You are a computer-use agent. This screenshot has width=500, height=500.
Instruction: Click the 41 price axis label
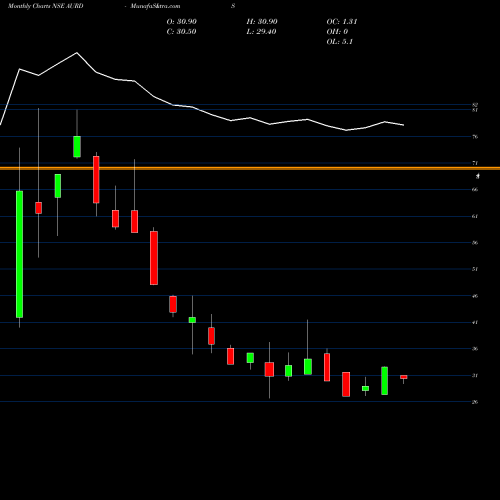(x=475, y=322)
